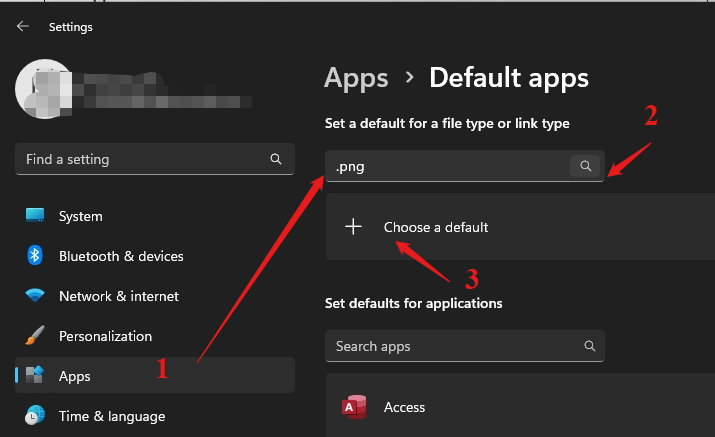Click 'Set a default for a file type' heading
This screenshot has width=715, height=437.
pos(447,124)
